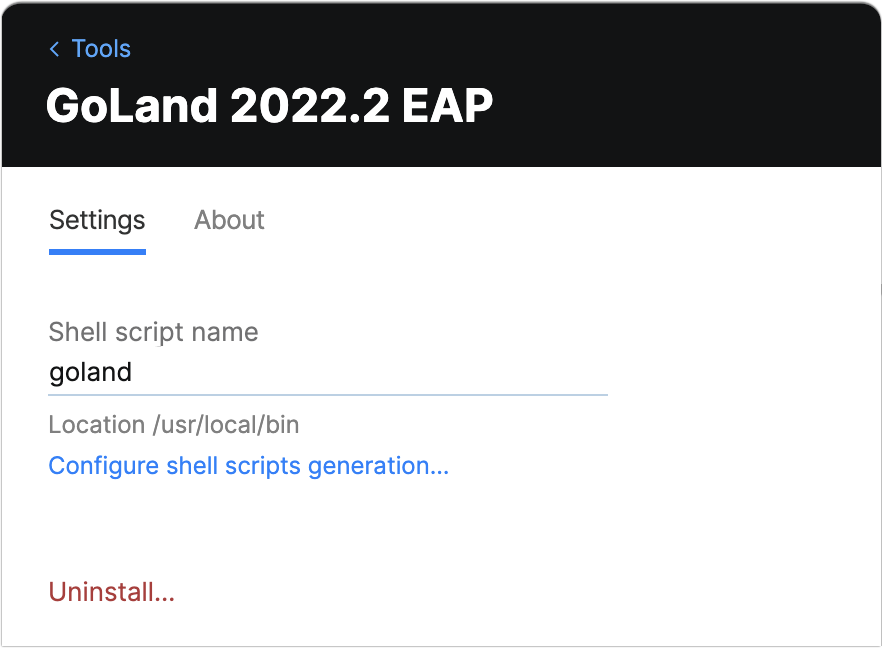Click the blue underline beneath Settings
Viewport: 882px width, 648px height.
click(97, 251)
